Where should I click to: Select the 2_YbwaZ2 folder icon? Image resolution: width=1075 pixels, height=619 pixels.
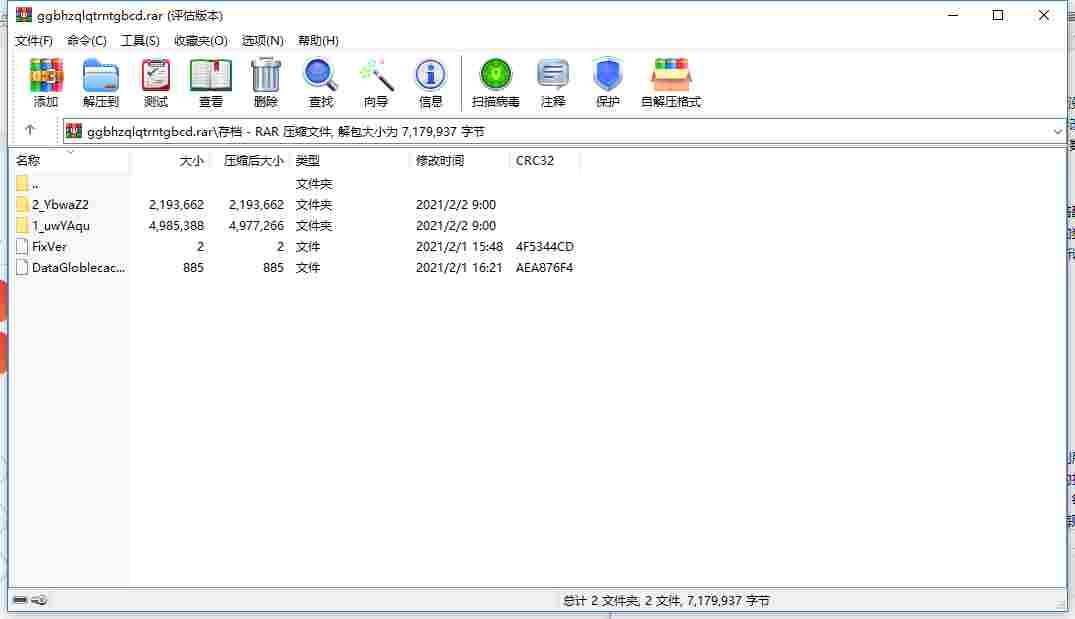point(22,204)
